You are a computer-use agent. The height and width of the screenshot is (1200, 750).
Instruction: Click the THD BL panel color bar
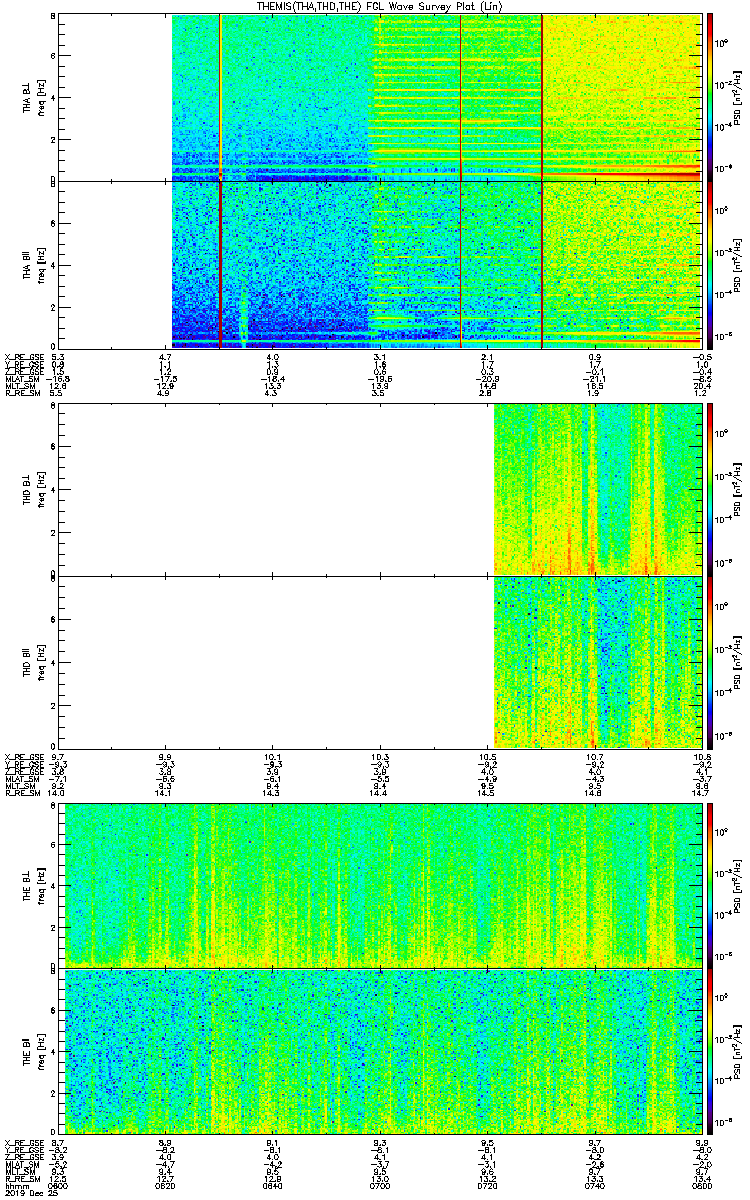(x=710, y=489)
